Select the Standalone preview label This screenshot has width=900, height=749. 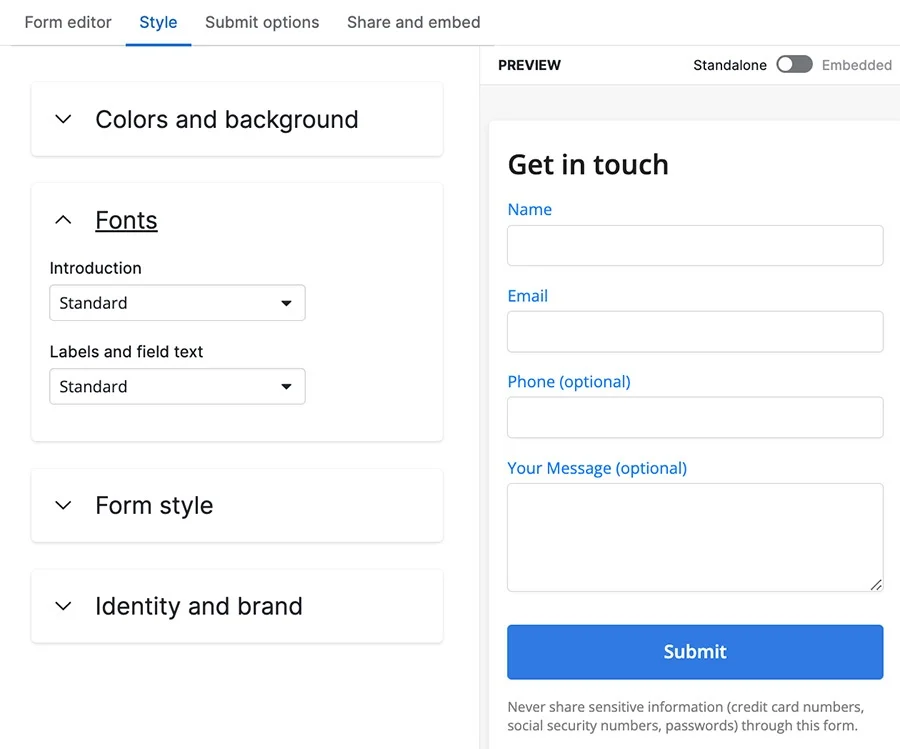click(730, 65)
